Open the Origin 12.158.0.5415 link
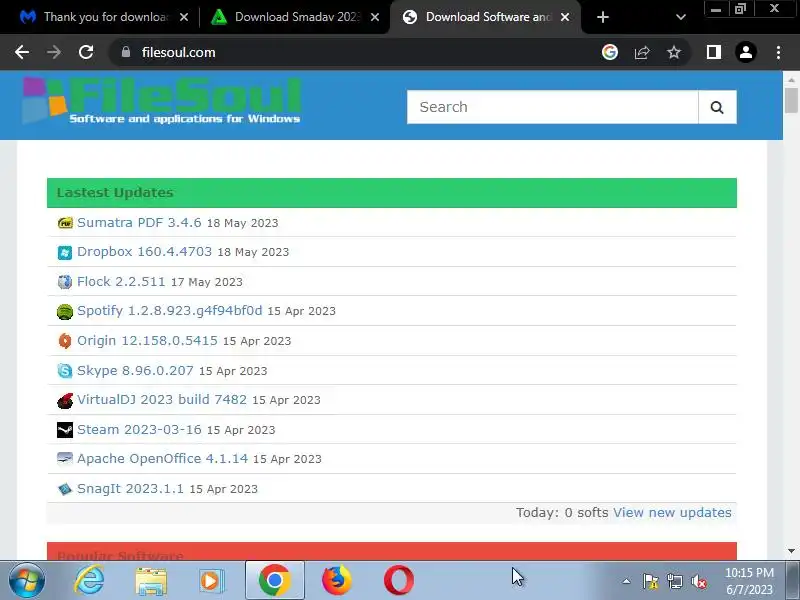The image size is (800, 600). [x=147, y=341]
